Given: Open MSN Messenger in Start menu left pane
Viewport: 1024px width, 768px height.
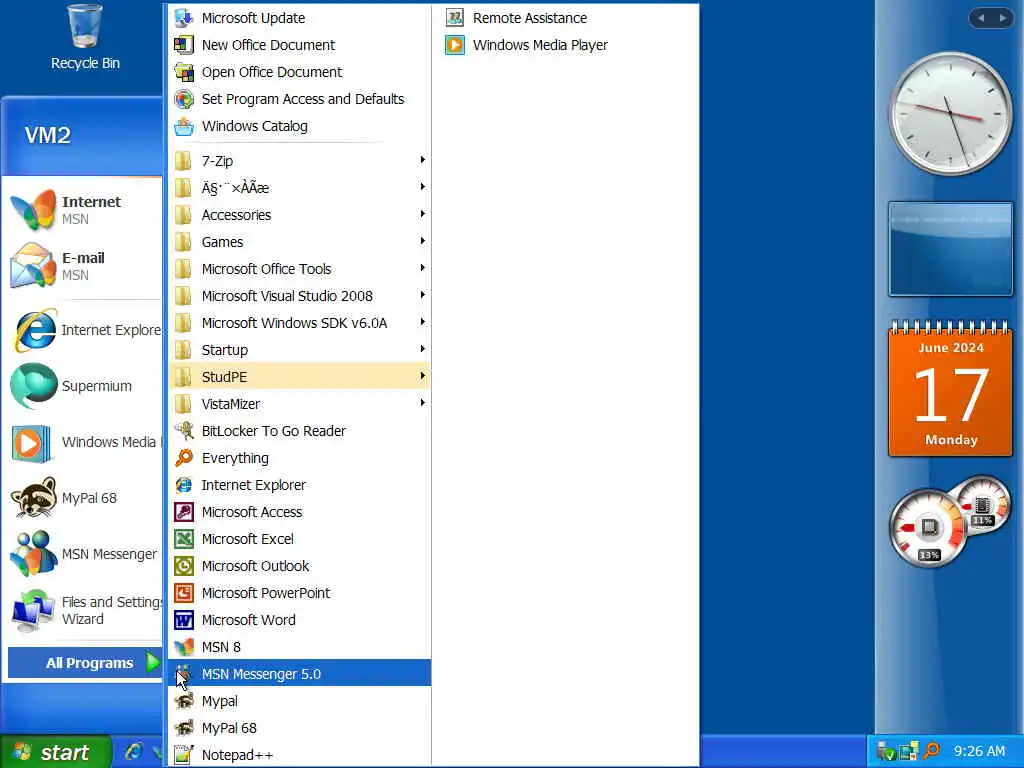Looking at the screenshot, I should (84, 554).
